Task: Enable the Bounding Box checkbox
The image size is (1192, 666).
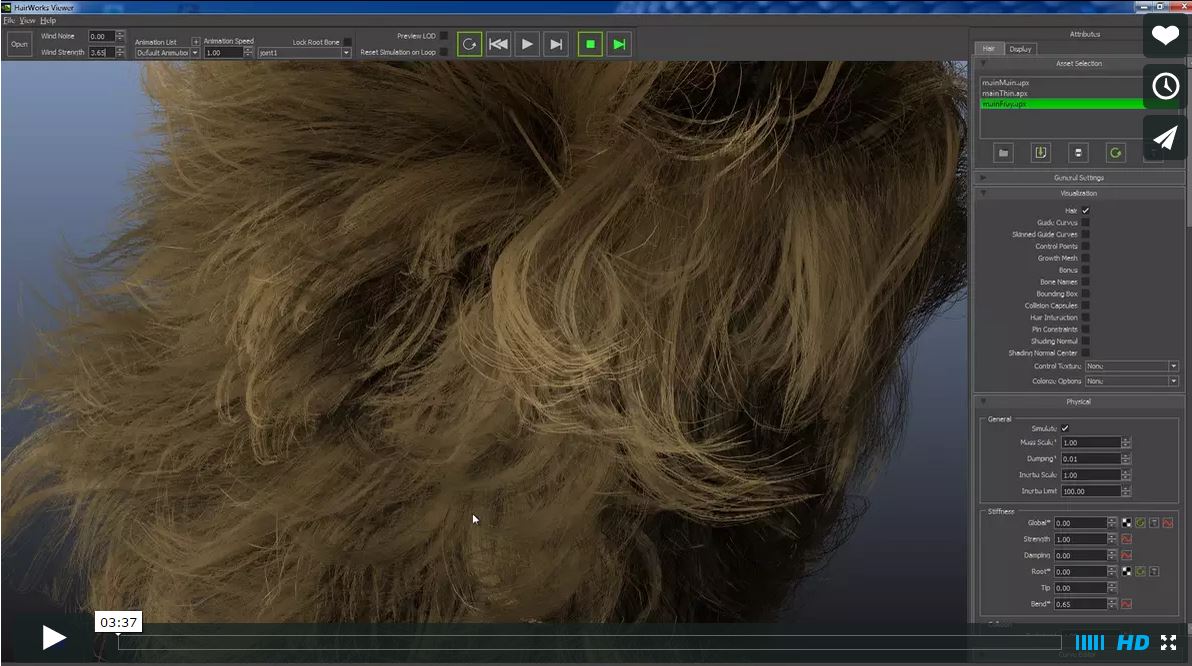Action: coord(1086,293)
